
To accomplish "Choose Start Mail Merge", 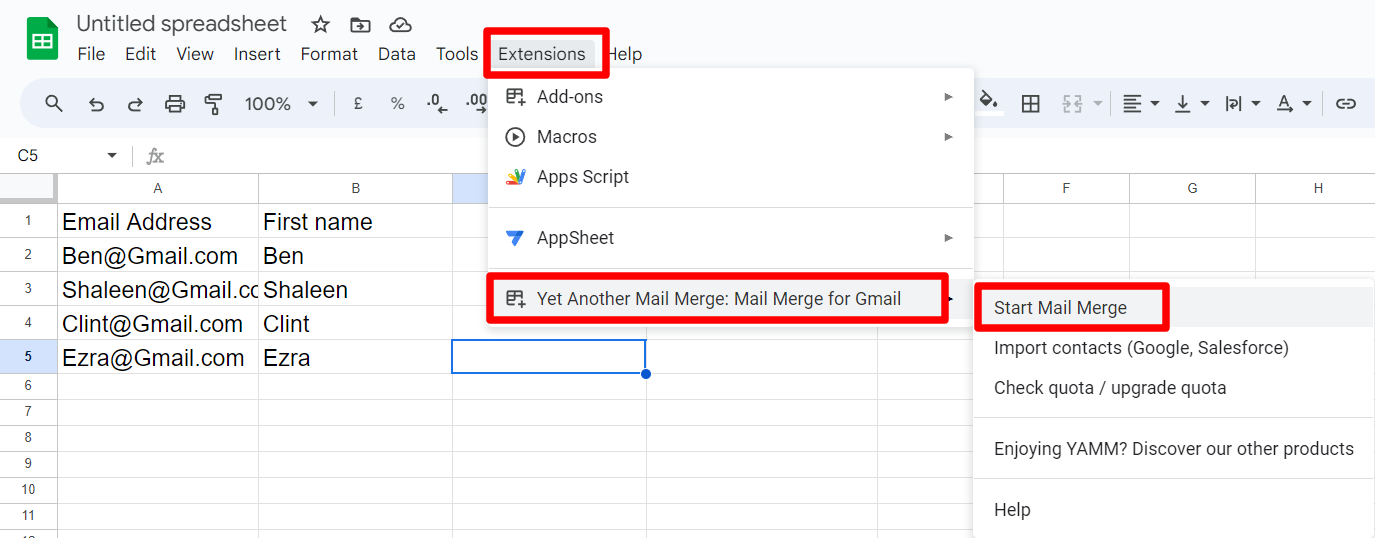I will click(1060, 308).
